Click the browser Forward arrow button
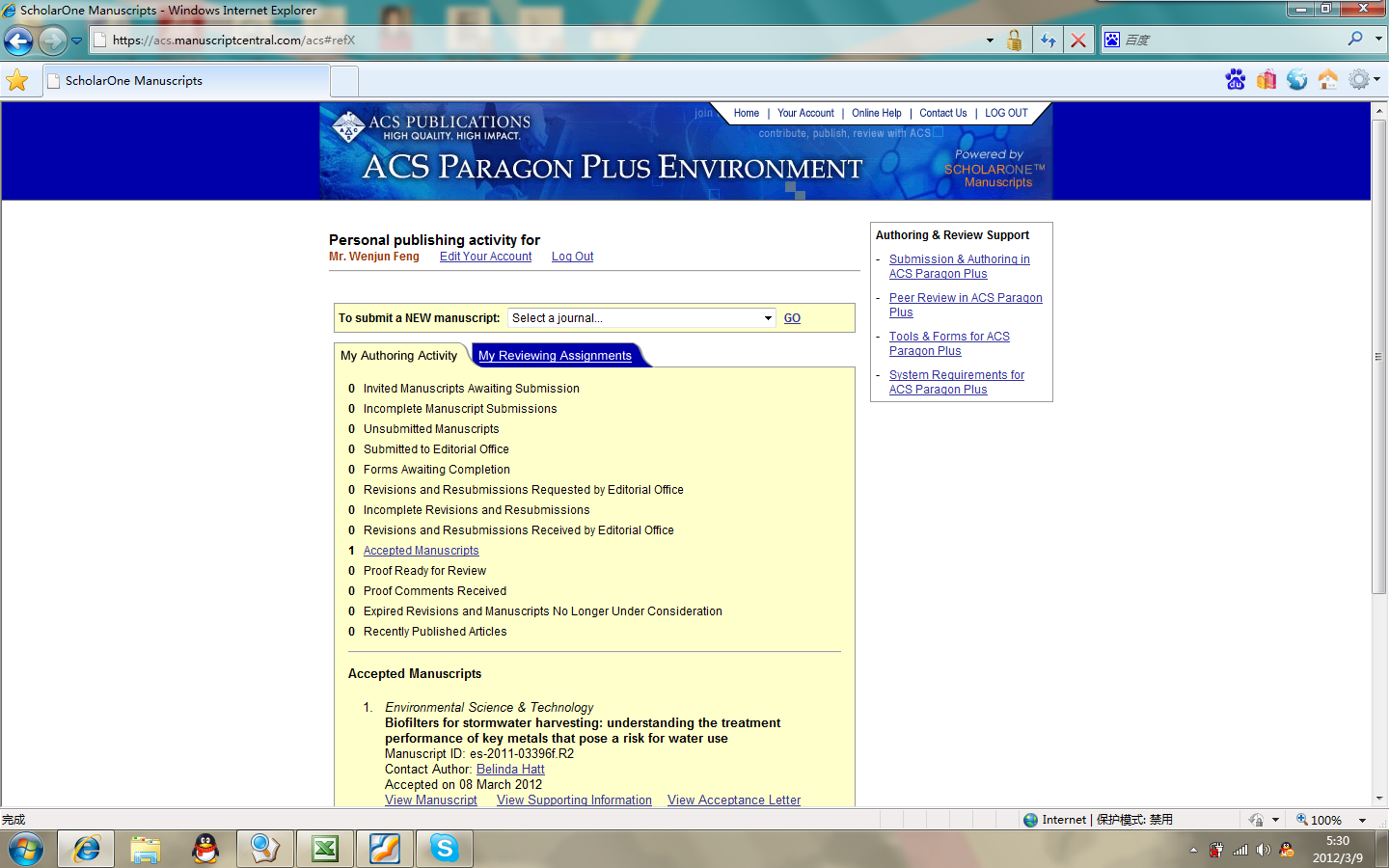 tap(52, 41)
